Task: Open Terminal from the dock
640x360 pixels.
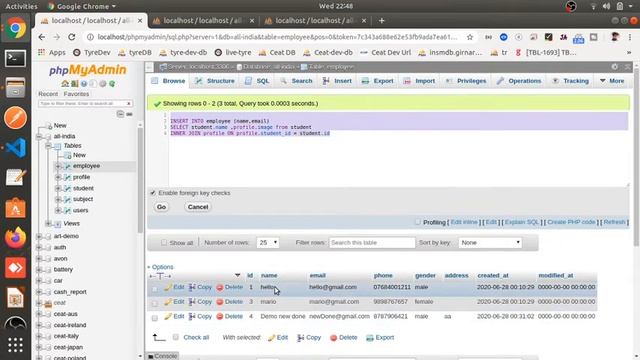Action: [x=16, y=58]
